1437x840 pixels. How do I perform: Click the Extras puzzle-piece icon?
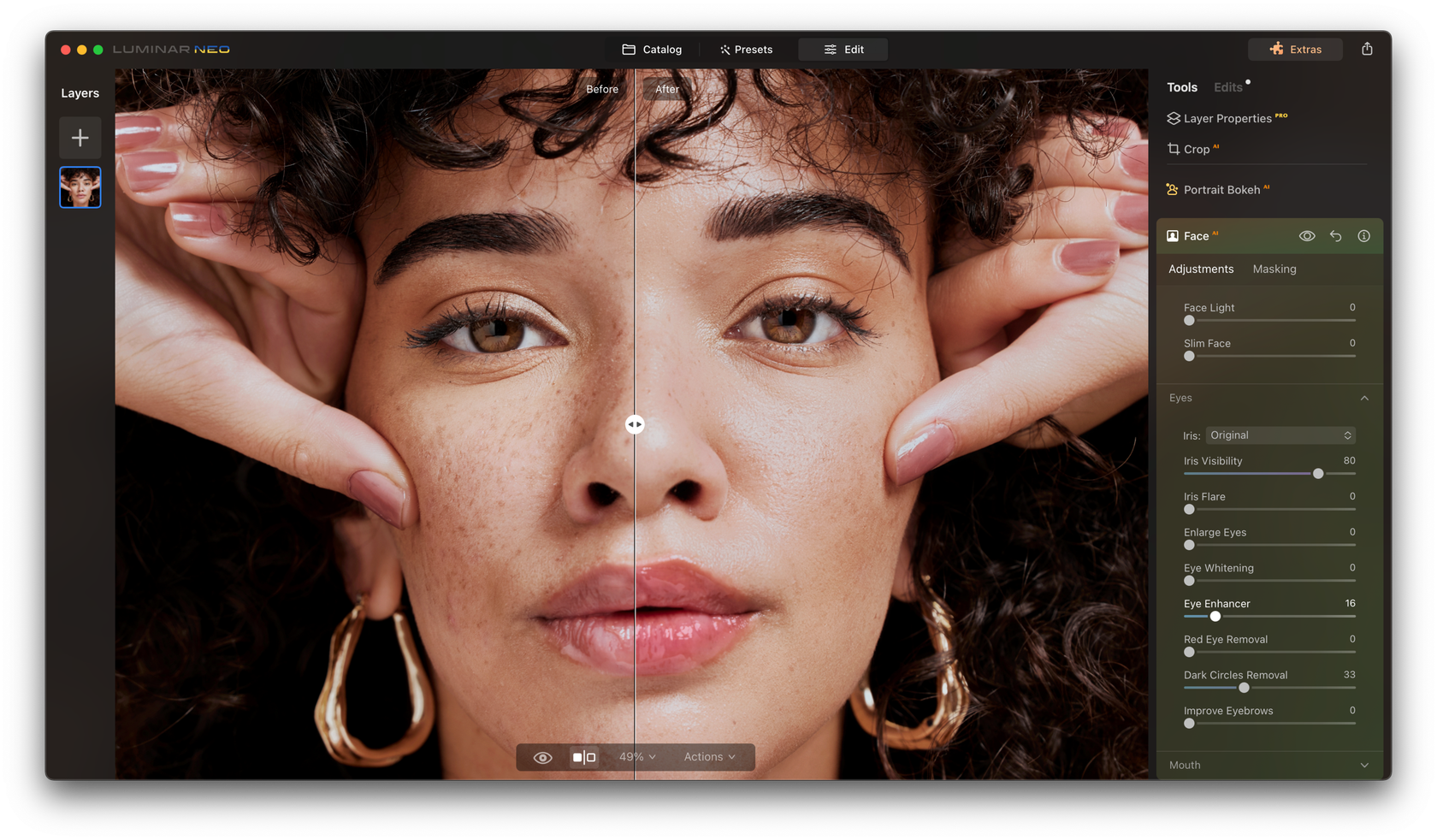pos(1275,49)
